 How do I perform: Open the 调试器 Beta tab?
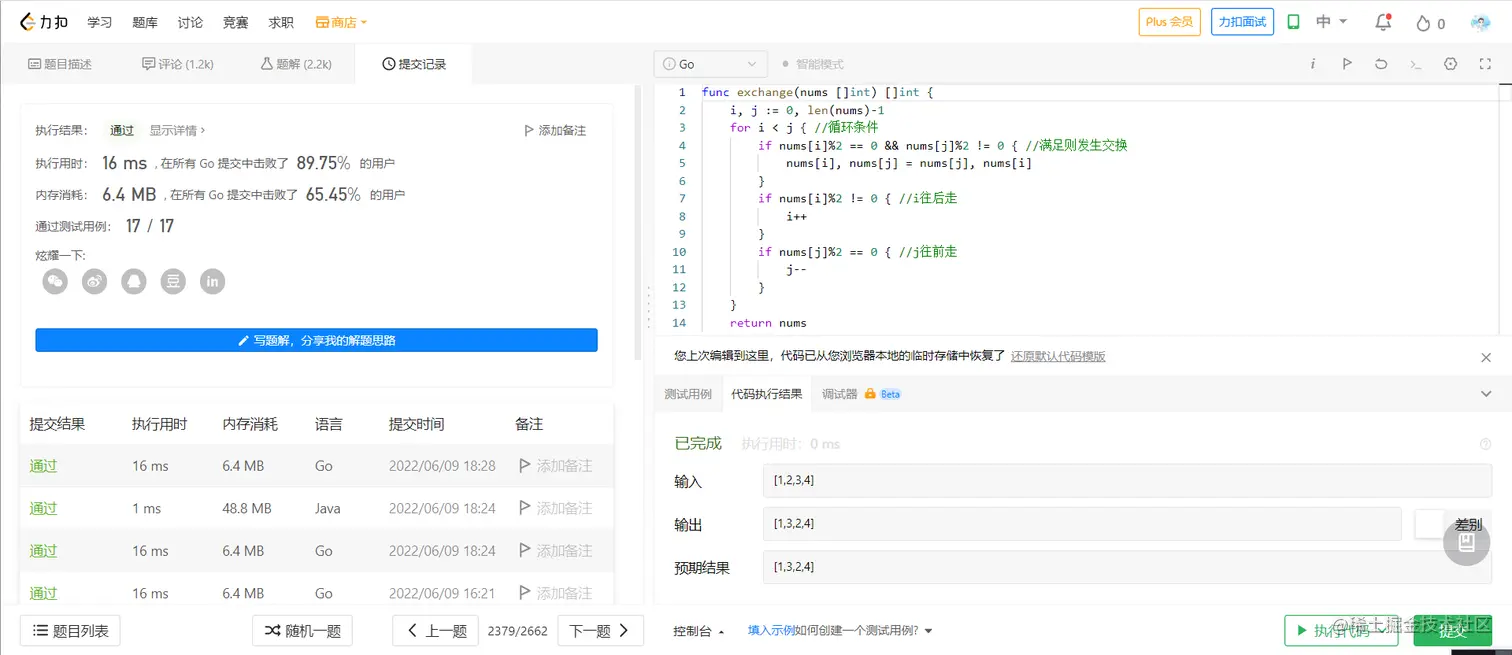861,394
